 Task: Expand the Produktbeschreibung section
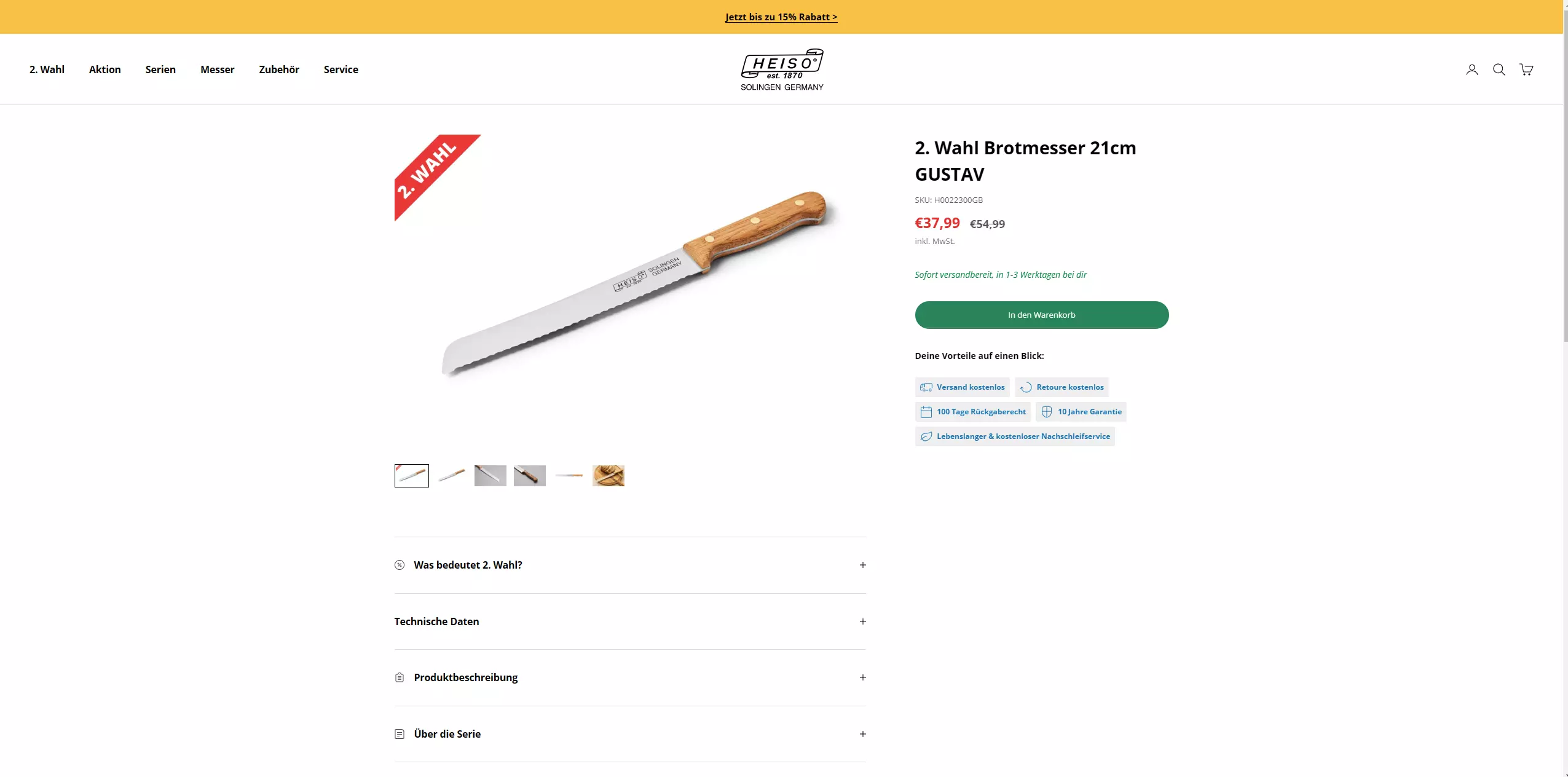[630, 677]
